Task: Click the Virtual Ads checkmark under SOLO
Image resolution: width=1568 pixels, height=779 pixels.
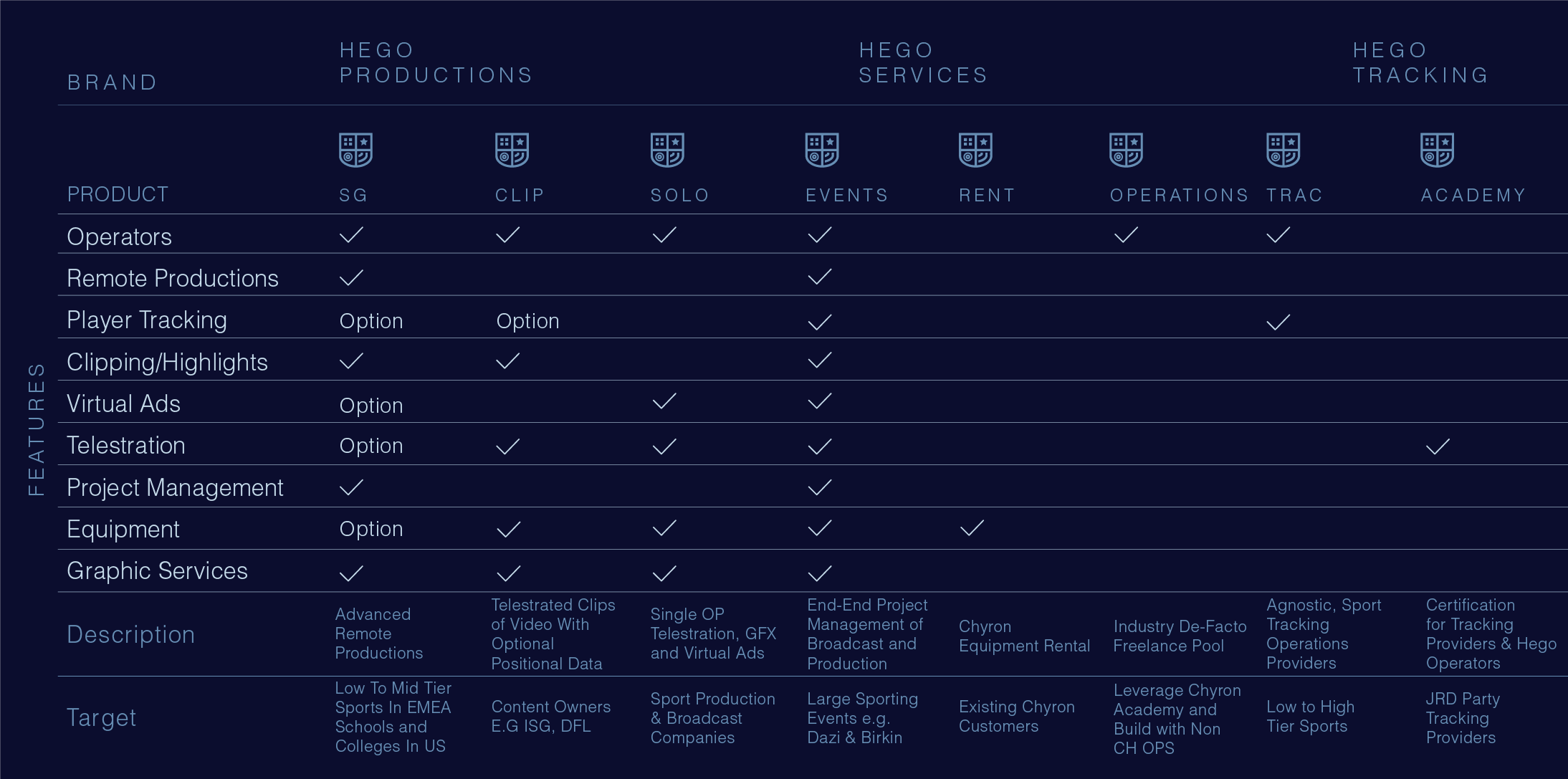Action: pyautogui.click(x=664, y=401)
